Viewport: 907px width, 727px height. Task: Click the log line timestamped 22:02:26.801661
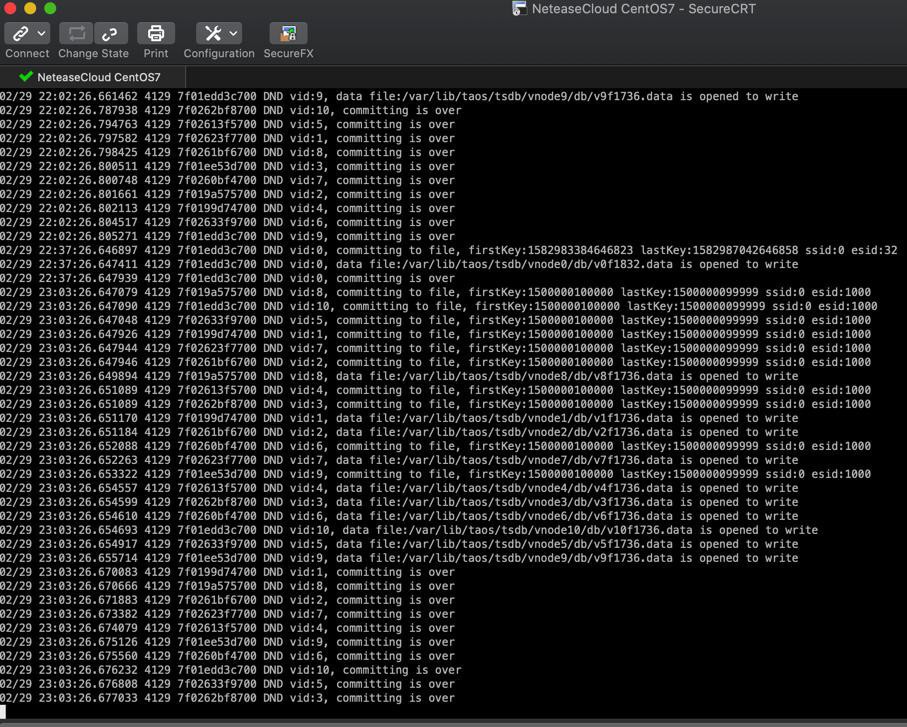coord(227,194)
